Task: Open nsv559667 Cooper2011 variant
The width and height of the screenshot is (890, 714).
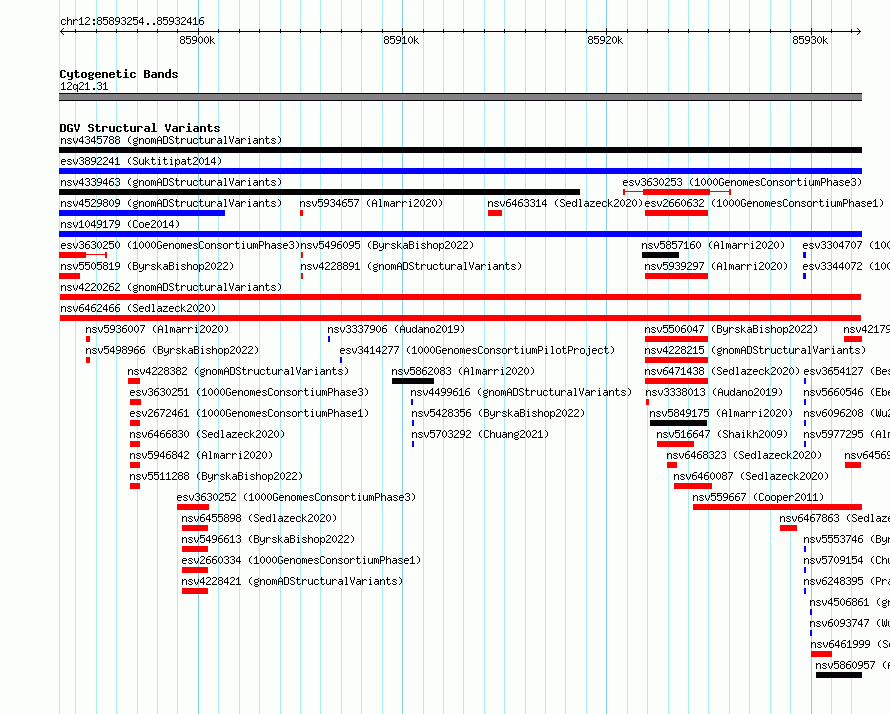Action: pyautogui.click(x=758, y=497)
